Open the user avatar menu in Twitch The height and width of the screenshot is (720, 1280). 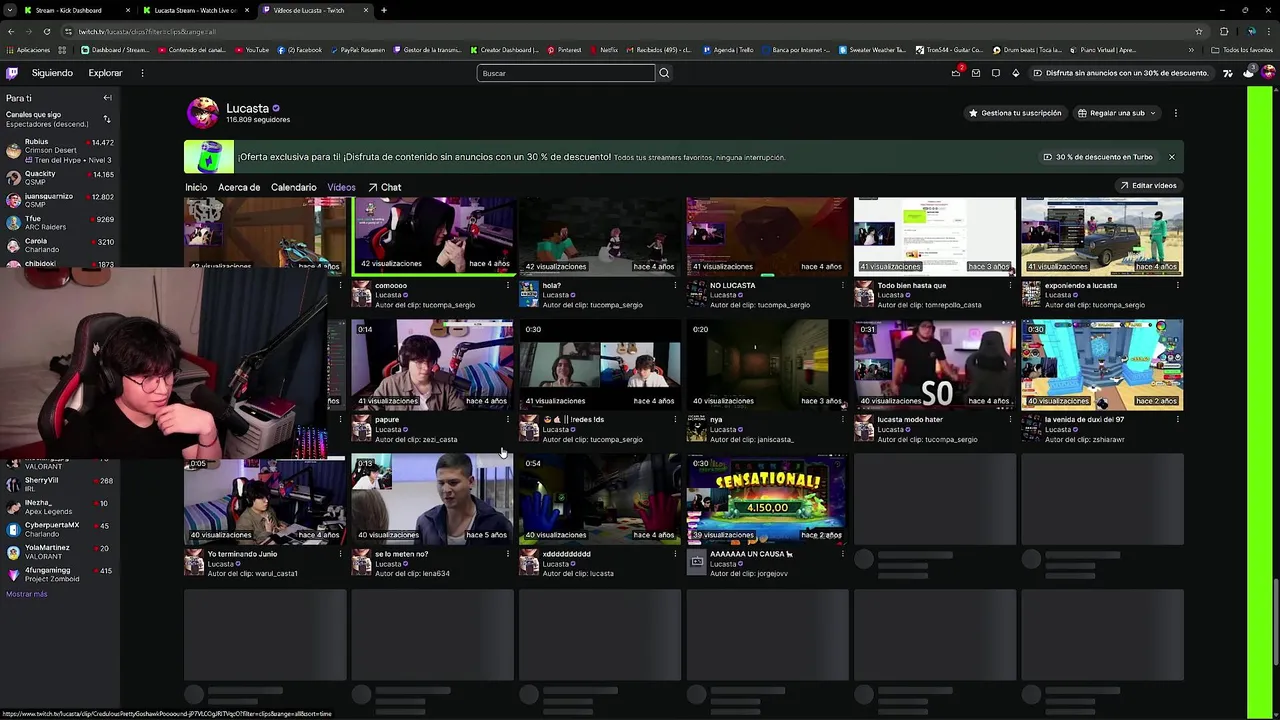[1268, 73]
